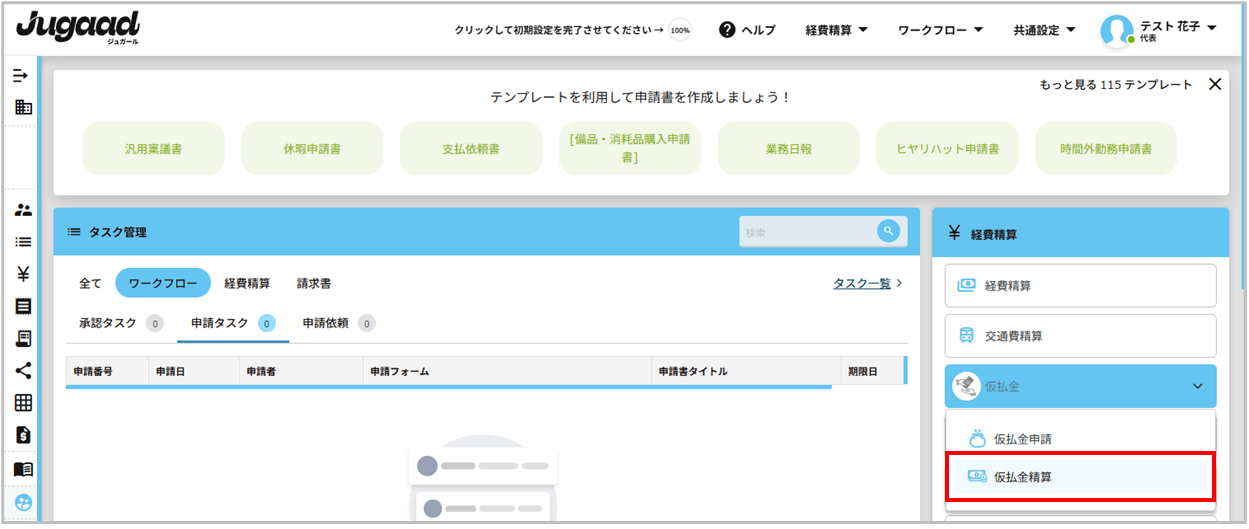Viewport: 1249px width, 529px height.
Task: Click もっと見る 115 テンプレート link
Action: coord(1116,85)
